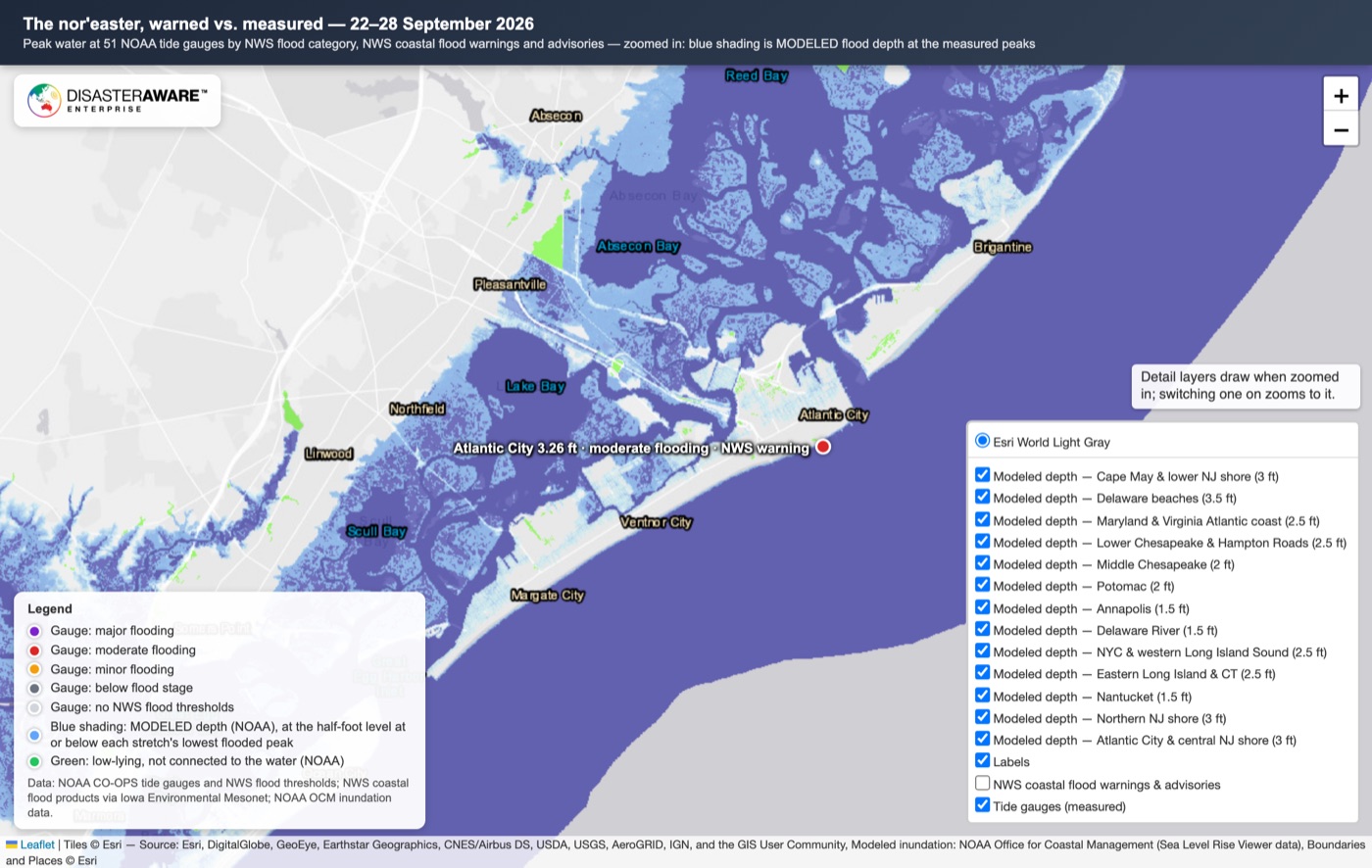Viewport: 1372px width, 868px height.
Task: Click the Ventnor City label
Action: 656,522
